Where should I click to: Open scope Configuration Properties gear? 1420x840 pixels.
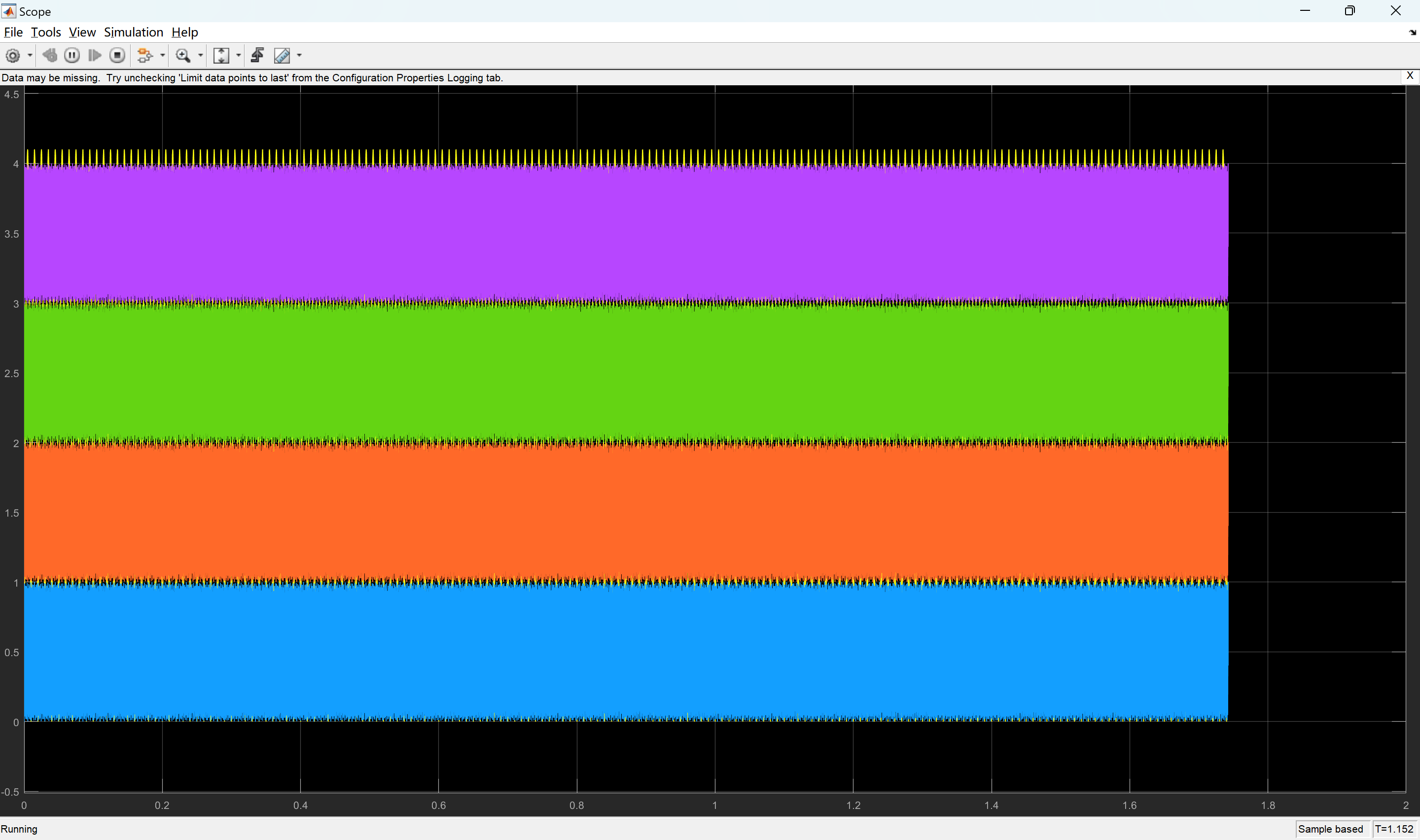[12, 56]
